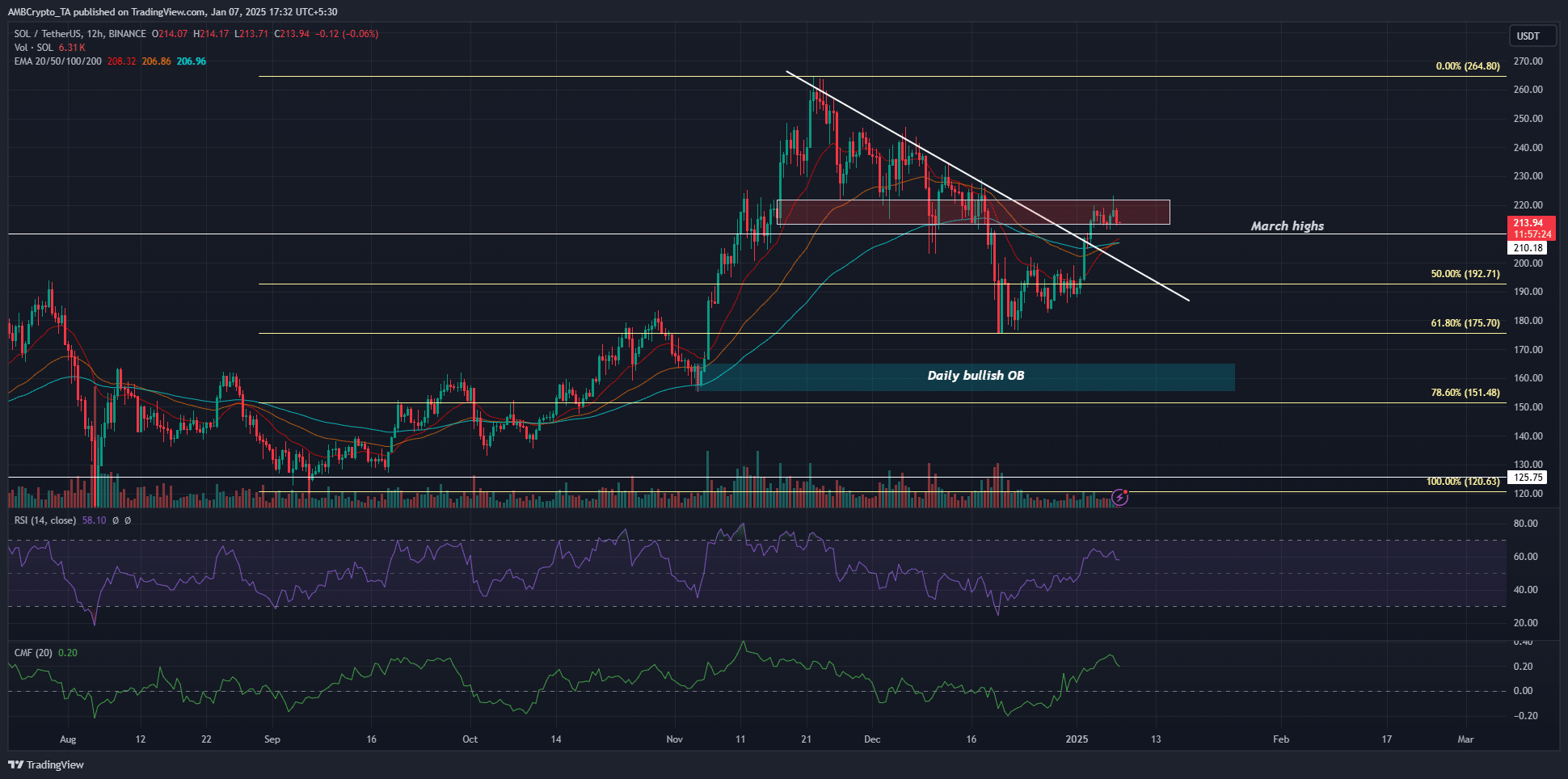
Task: Select the 50.00% (192.71) Fibonacci label
Action: coord(1465,274)
